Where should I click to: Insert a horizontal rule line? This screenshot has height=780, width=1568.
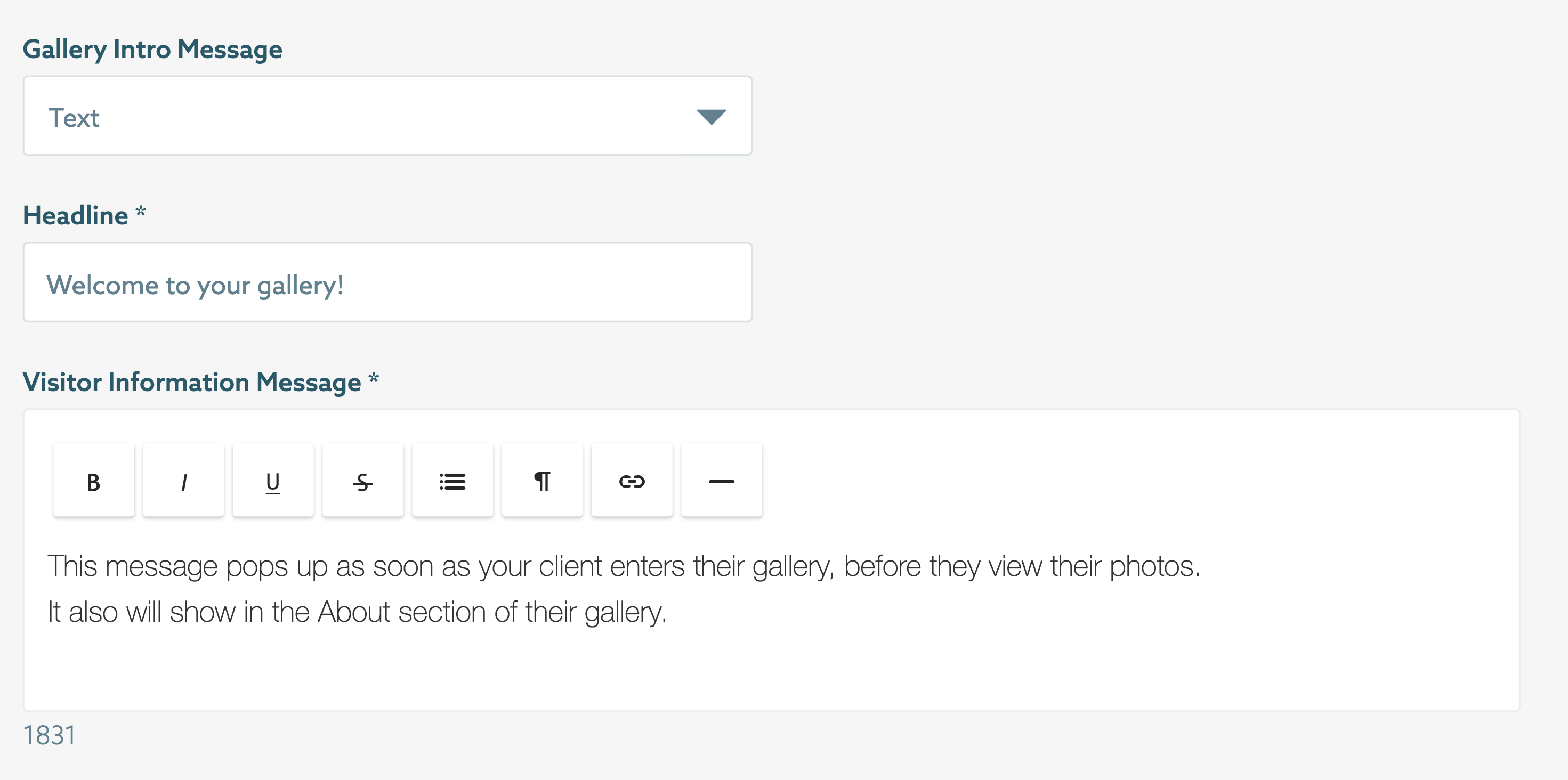pos(721,481)
